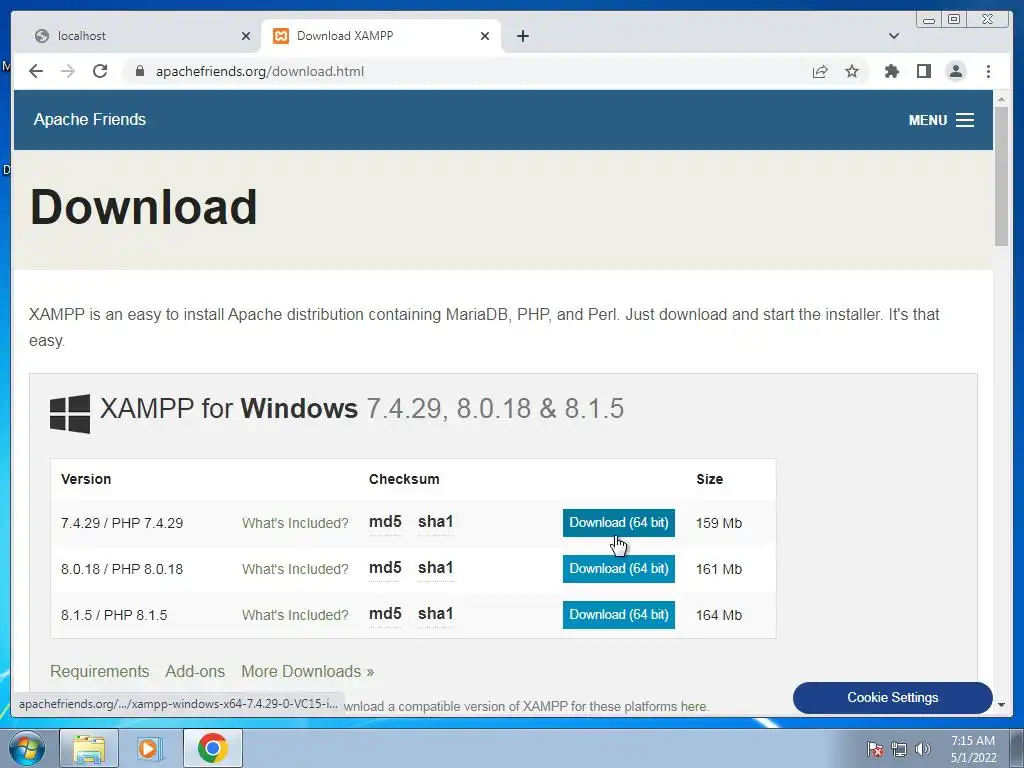Show md5 checksum for 8.0.18
This screenshot has height=768, width=1024.
click(385, 568)
